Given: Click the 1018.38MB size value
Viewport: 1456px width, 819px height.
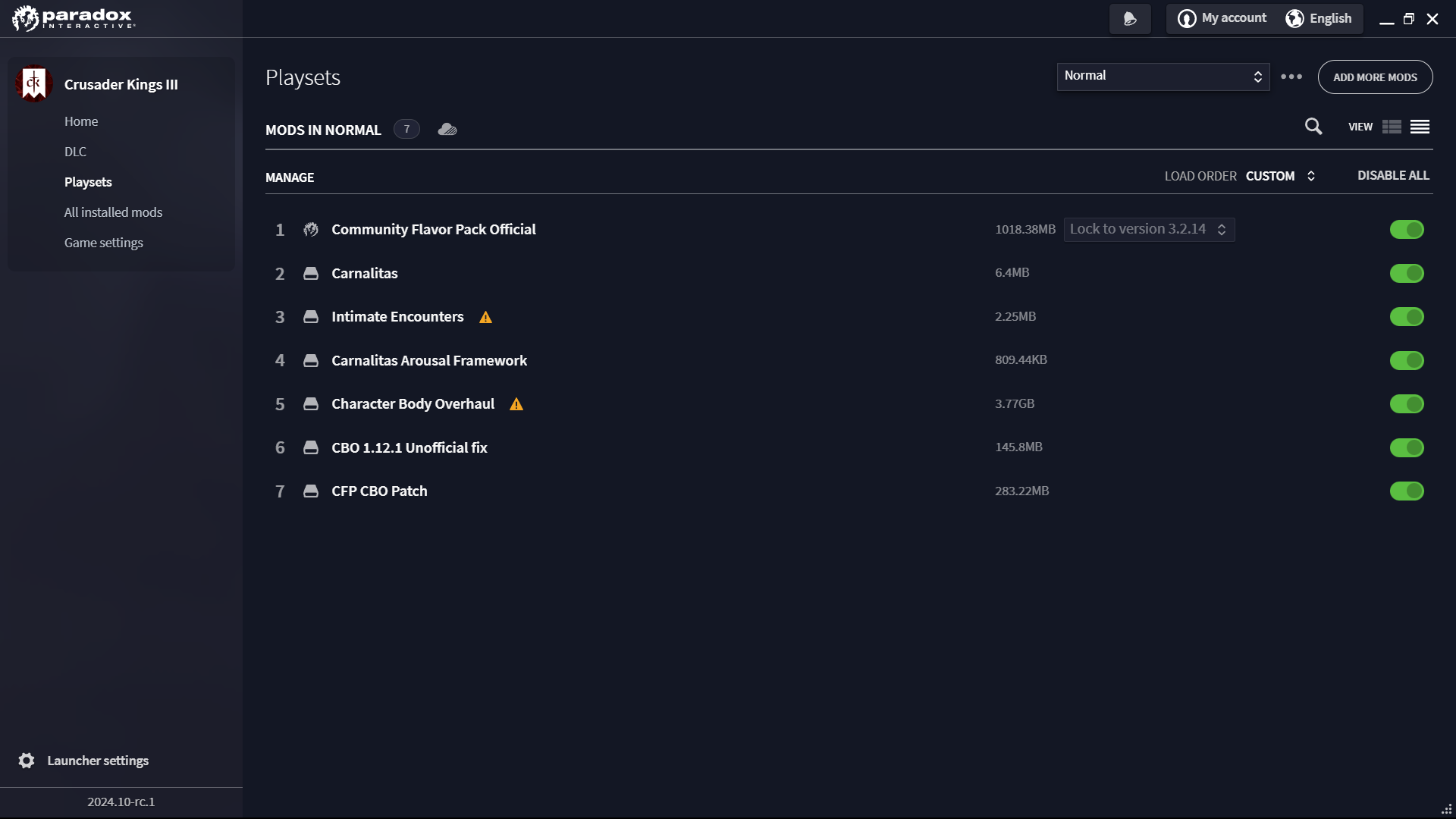Looking at the screenshot, I should pyautogui.click(x=1025, y=229).
